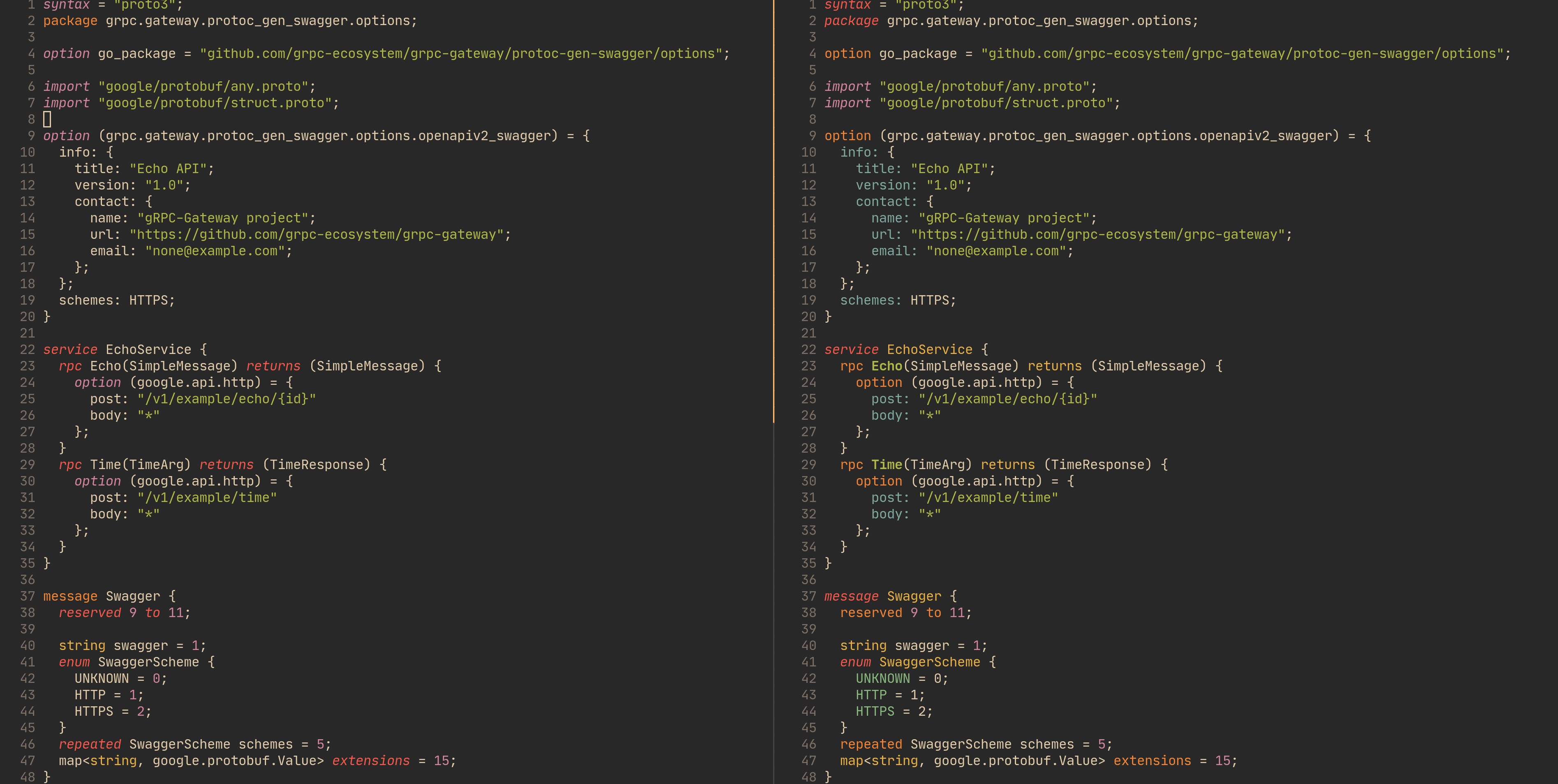Click line number 37 in right pane gutter
Screen dimensions: 1558x784
coord(808,597)
